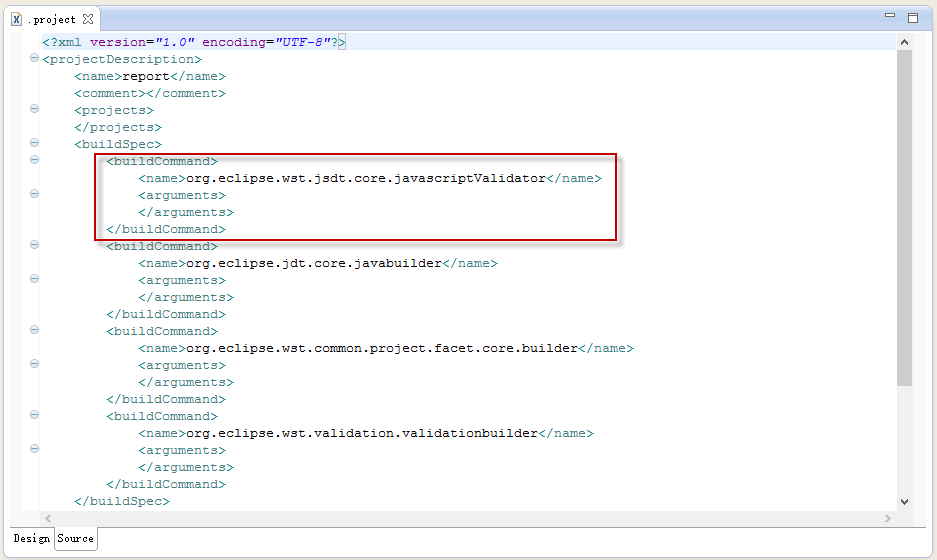Collapse the projectDescription element fold marker
937x560 pixels.
[35, 59]
